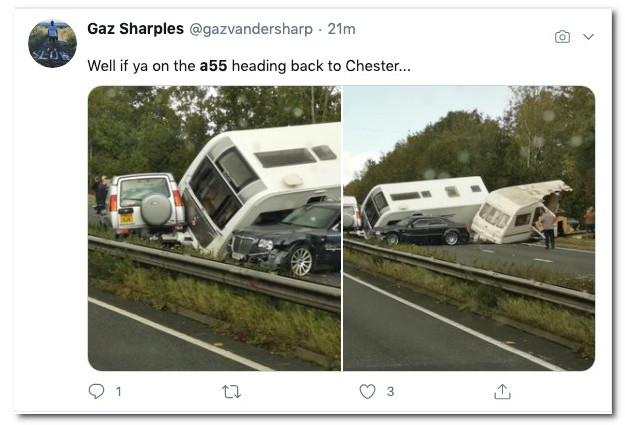Click the tweet text about Chester

[249, 66]
